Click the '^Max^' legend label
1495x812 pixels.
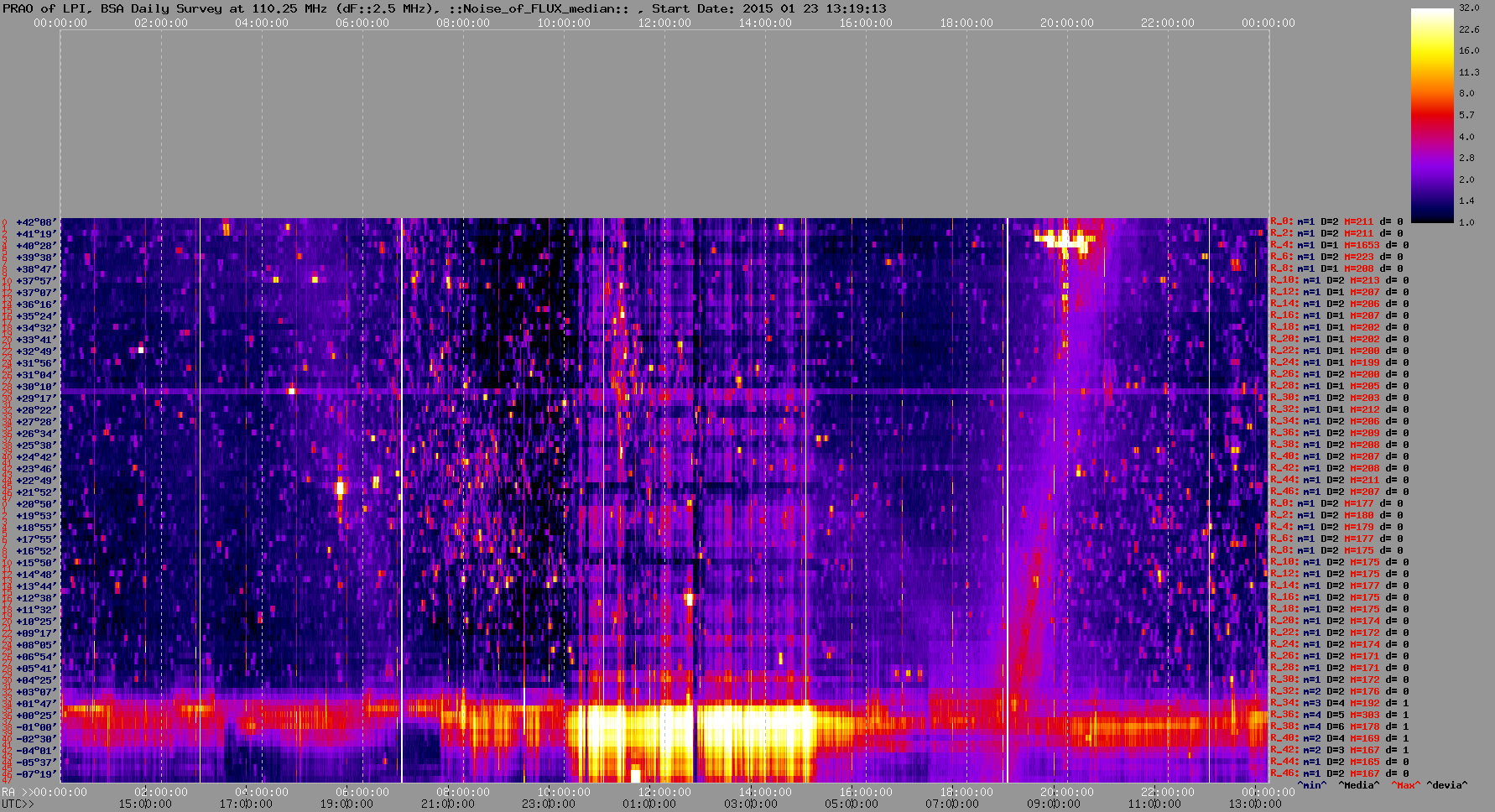tap(1406, 786)
